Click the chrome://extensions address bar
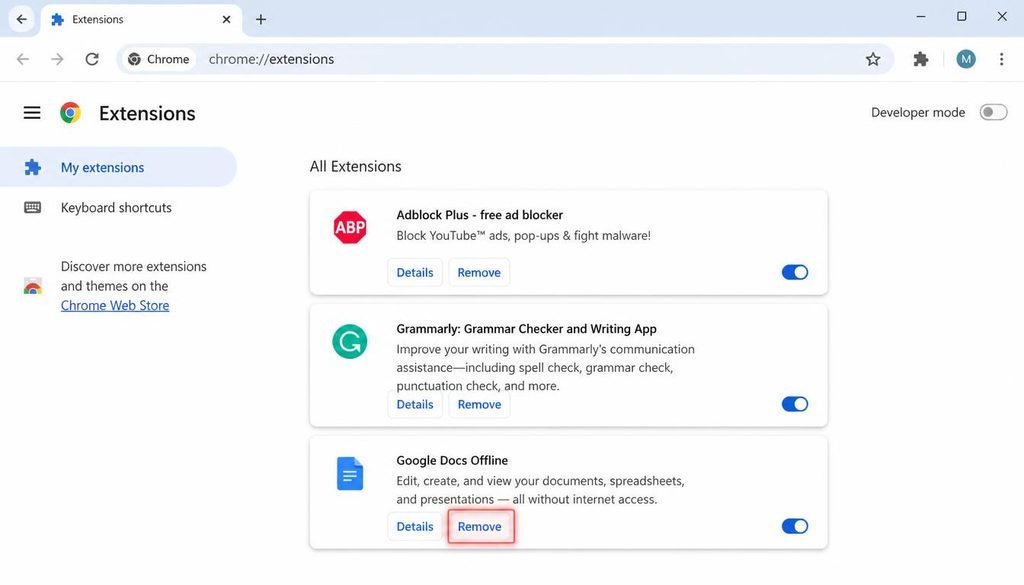Image resolution: width=1024 pixels, height=585 pixels. tap(503, 59)
